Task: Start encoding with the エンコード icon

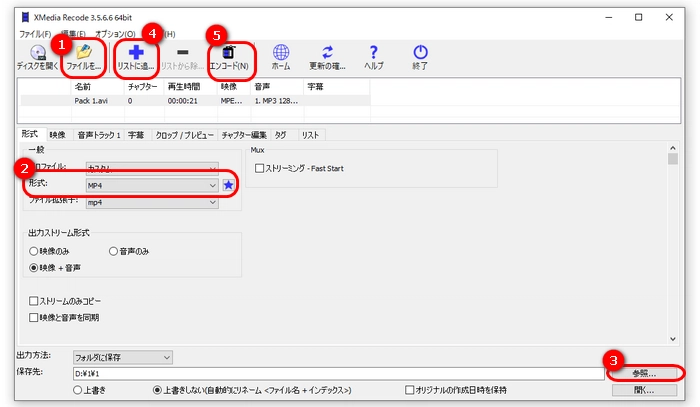Action: tap(229, 55)
